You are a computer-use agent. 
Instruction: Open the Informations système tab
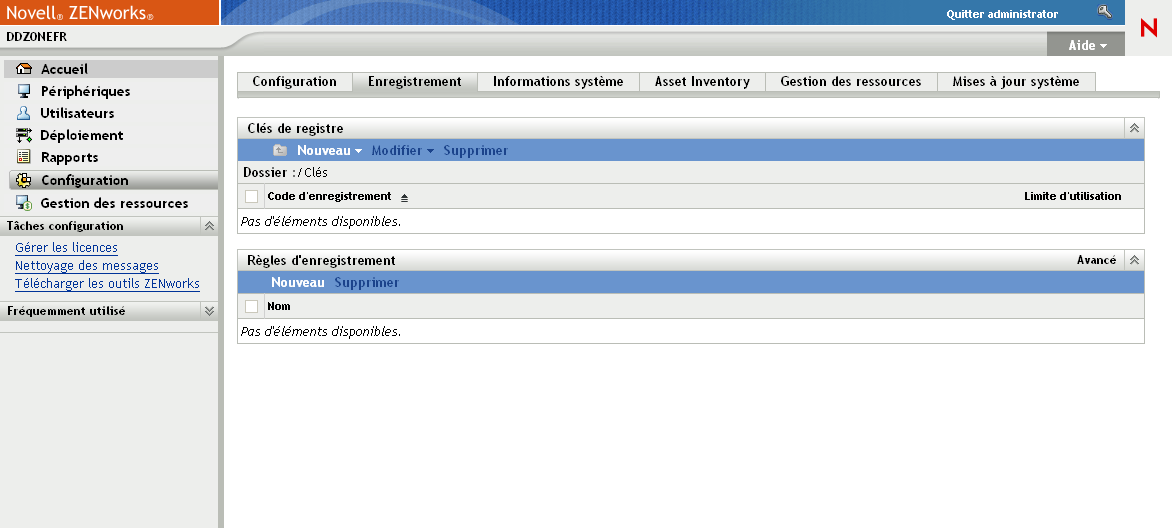tap(558, 82)
